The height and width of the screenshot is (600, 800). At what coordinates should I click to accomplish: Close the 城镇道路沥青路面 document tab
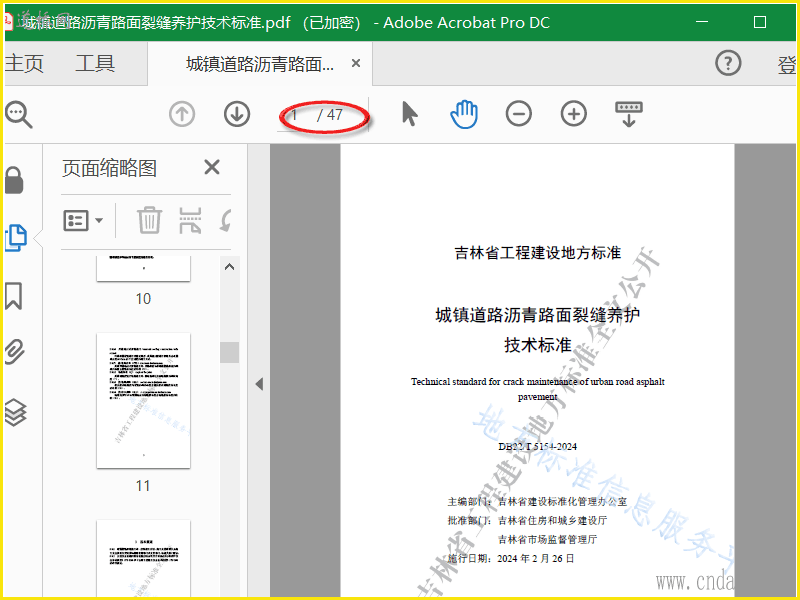pos(356,63)
